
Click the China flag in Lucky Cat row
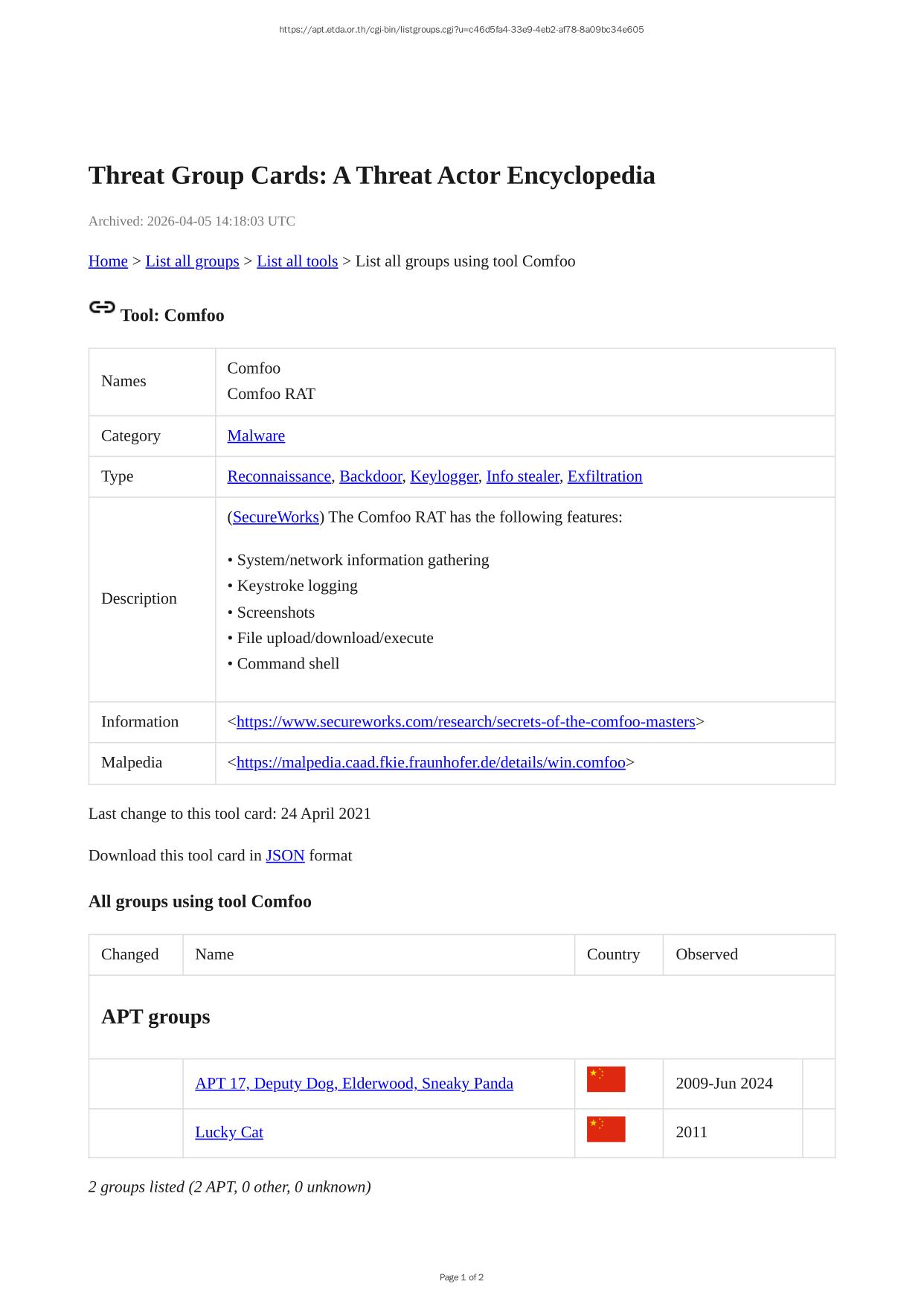point(606,1129)
